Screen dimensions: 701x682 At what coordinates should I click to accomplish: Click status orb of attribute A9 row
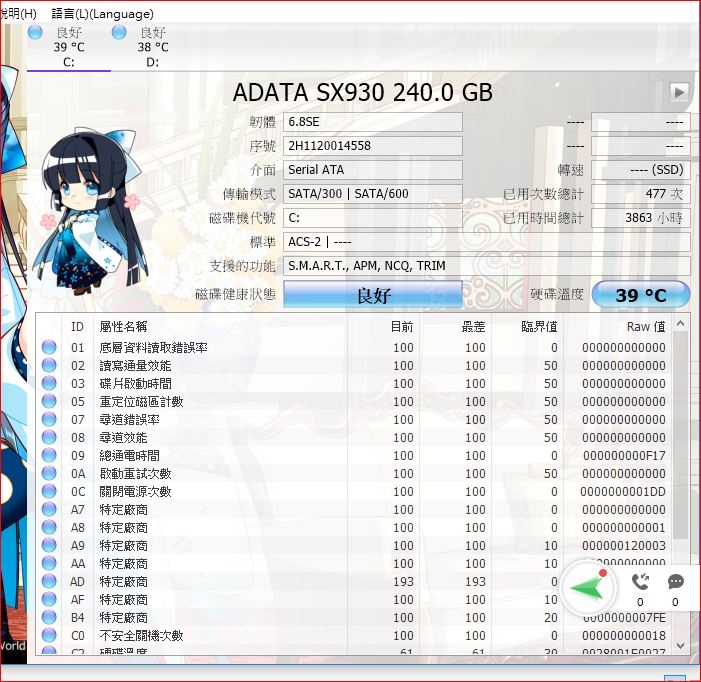pyautogui.click(x=49, y=545)
